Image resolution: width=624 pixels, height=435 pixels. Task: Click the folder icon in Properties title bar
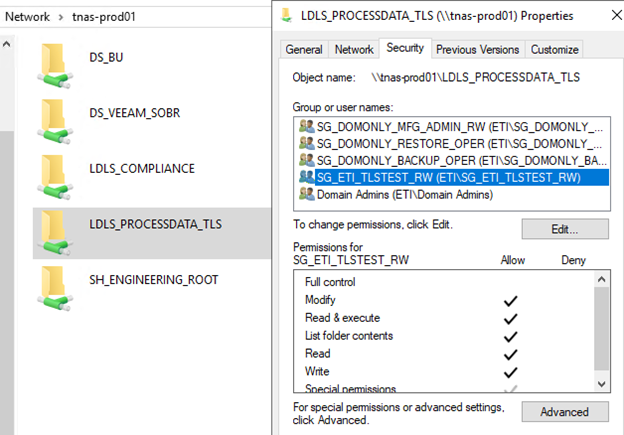tap(288, 13)
